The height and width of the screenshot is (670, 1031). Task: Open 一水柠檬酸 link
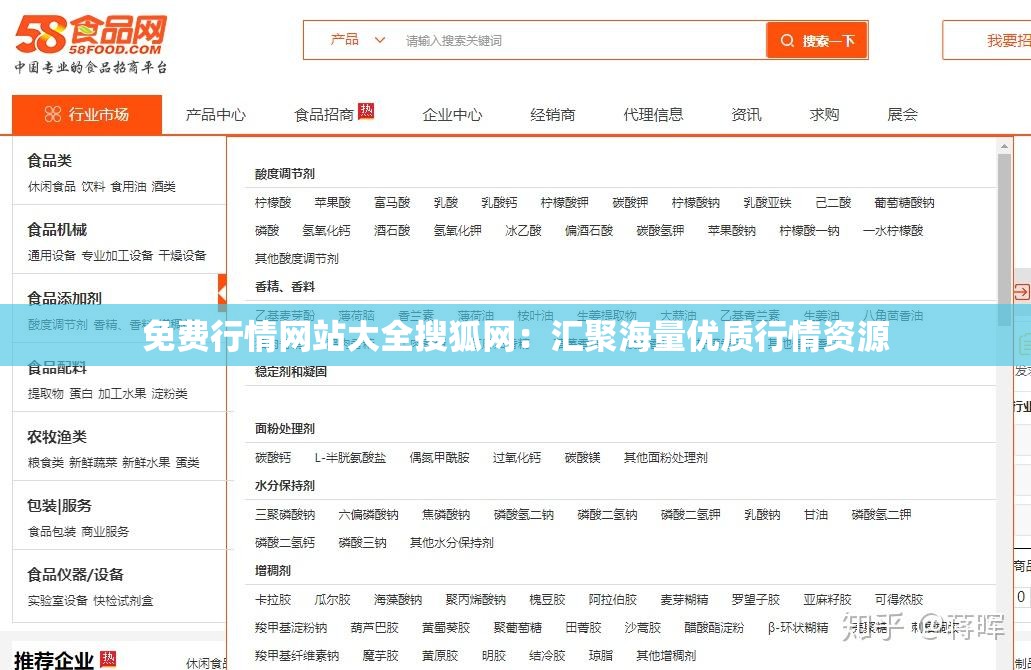893,231
